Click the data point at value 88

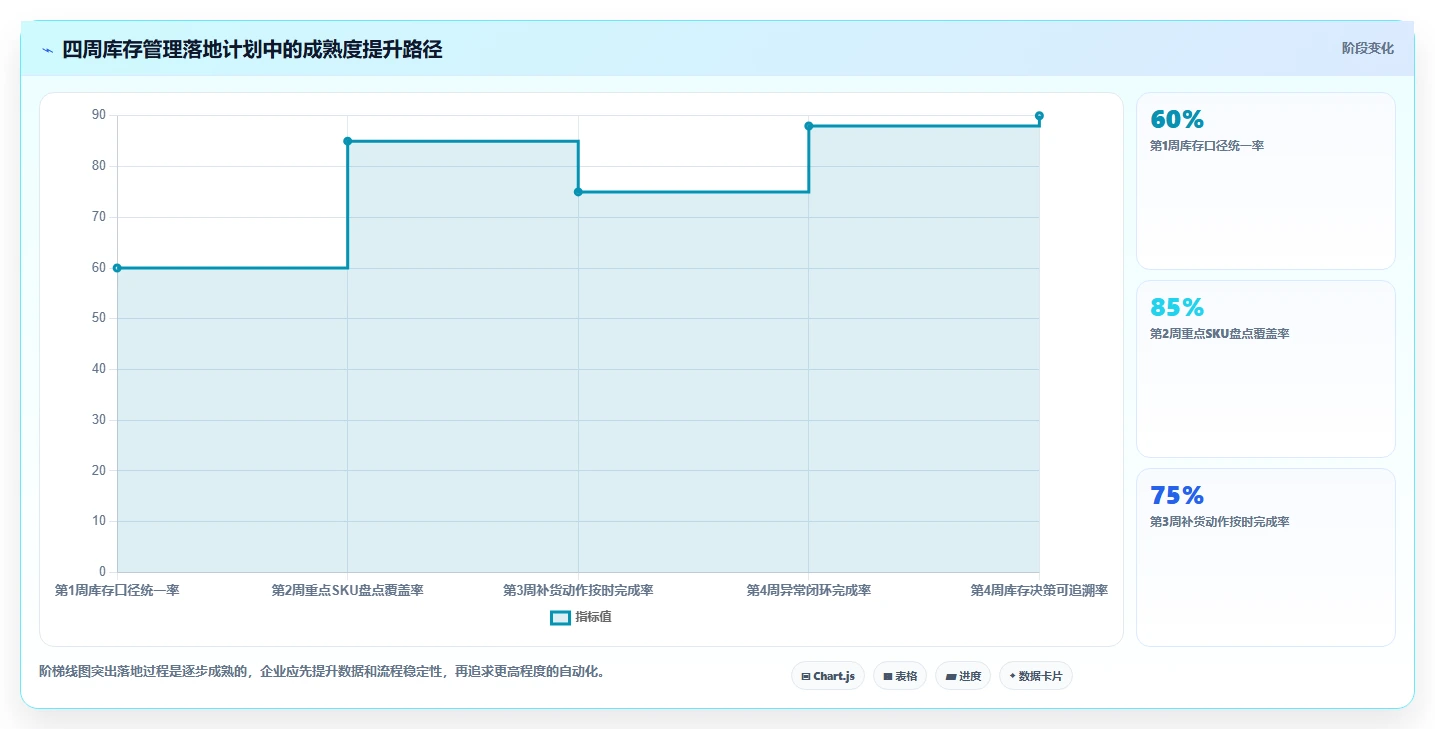click(809, 126)
